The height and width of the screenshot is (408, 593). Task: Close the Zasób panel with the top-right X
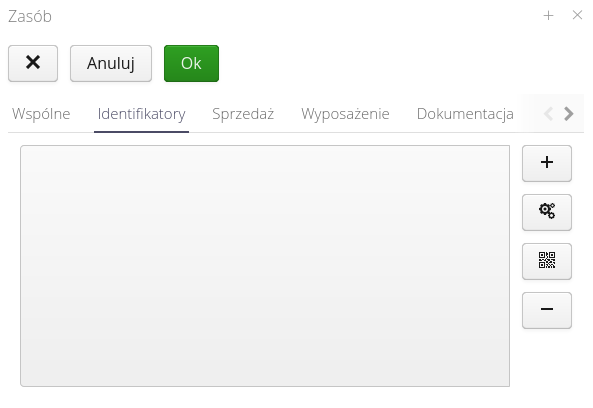tap(577, 15)
